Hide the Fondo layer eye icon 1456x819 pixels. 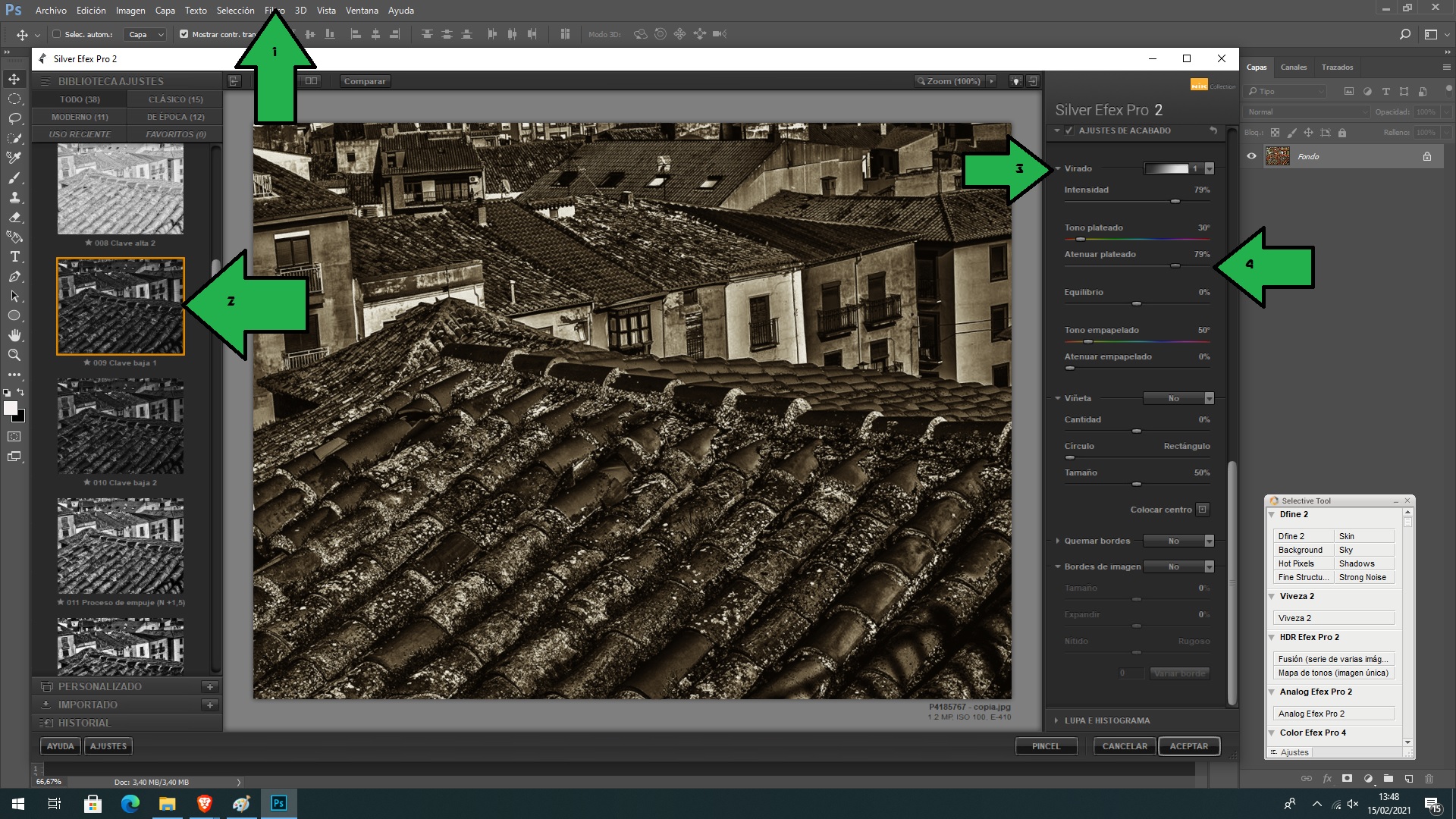pyautogui.click(x=1251, y=156)
